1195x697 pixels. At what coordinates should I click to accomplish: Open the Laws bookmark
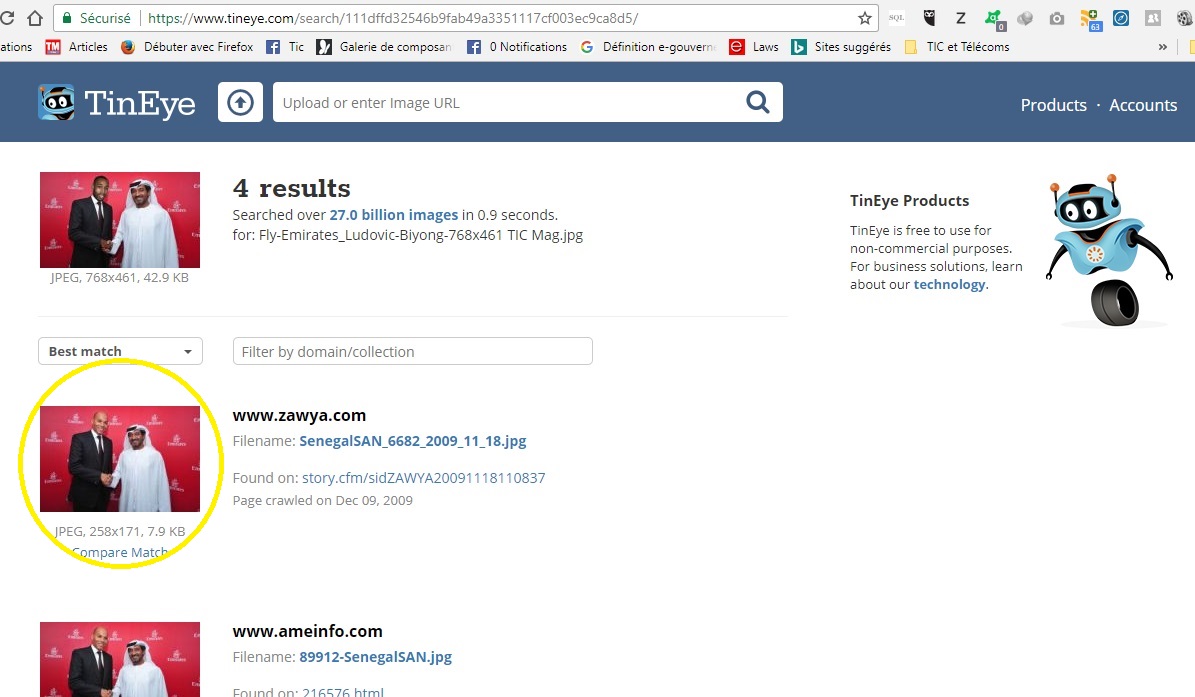click(754, 47)
